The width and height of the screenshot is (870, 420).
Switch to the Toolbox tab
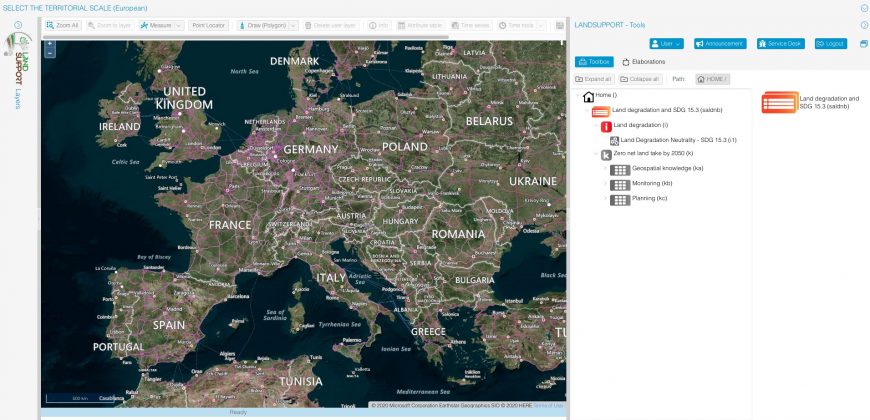coord(595,62)
